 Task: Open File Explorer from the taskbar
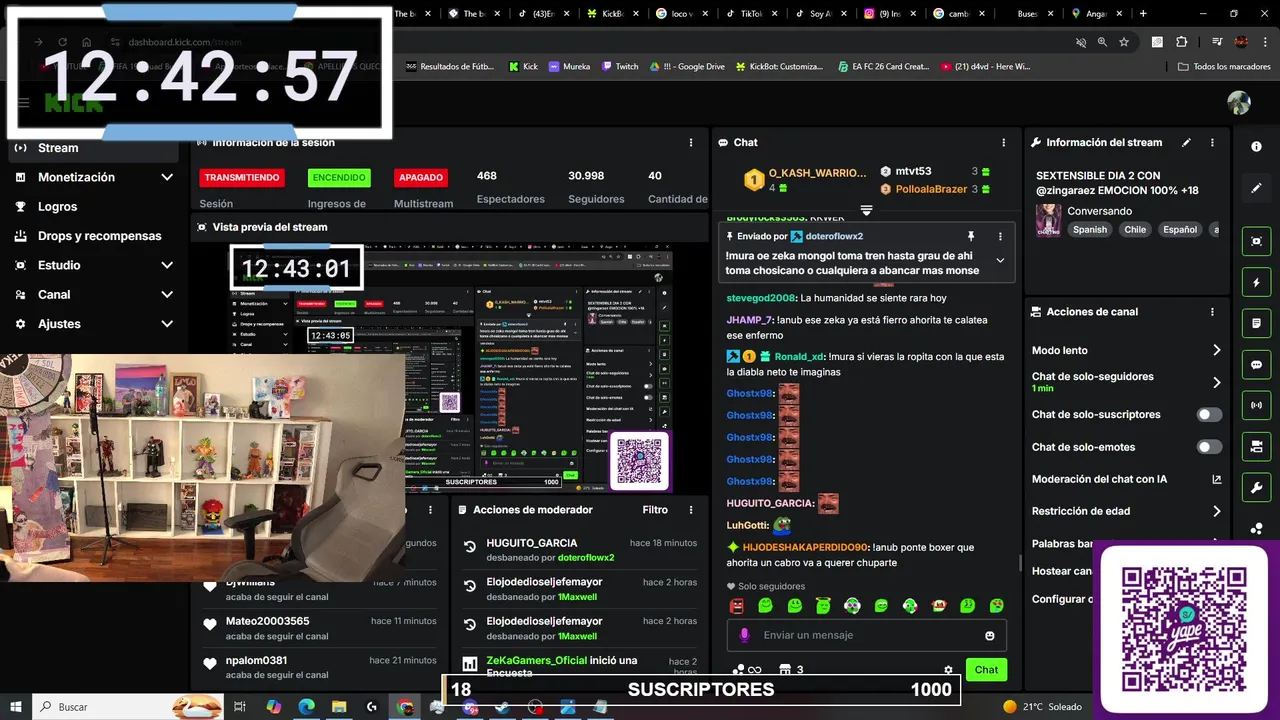[339, 707]
